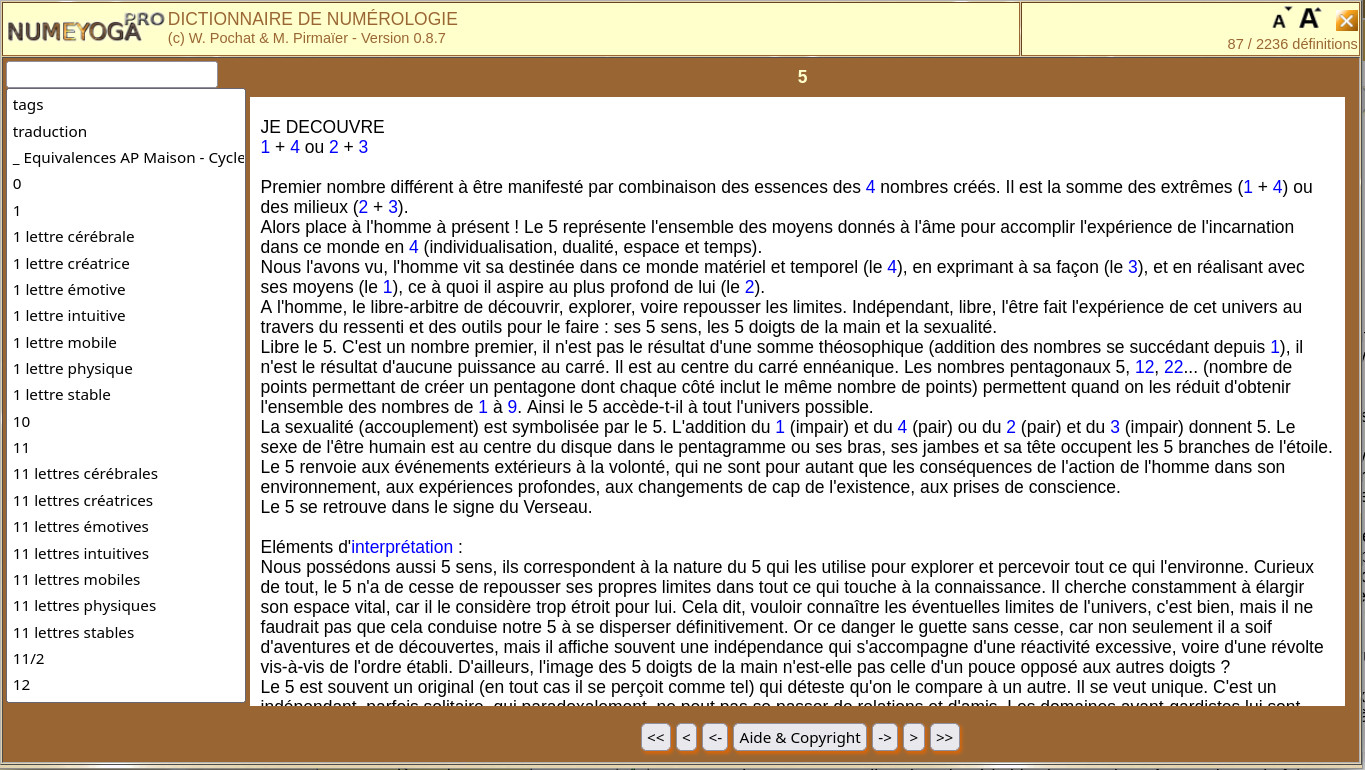1365x770 pixels.
Task: Select 'tags' in the definition list
Action: click(126, 105)
